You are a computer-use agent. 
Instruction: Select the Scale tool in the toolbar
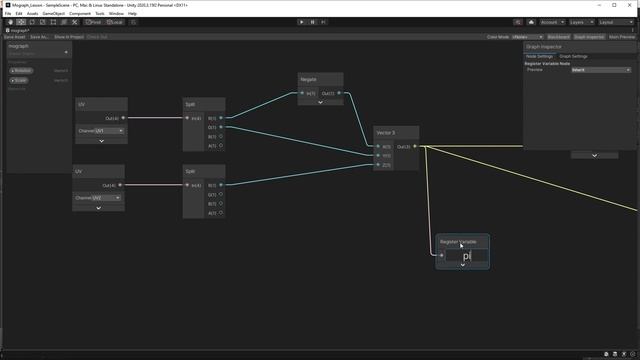(42, 22)
